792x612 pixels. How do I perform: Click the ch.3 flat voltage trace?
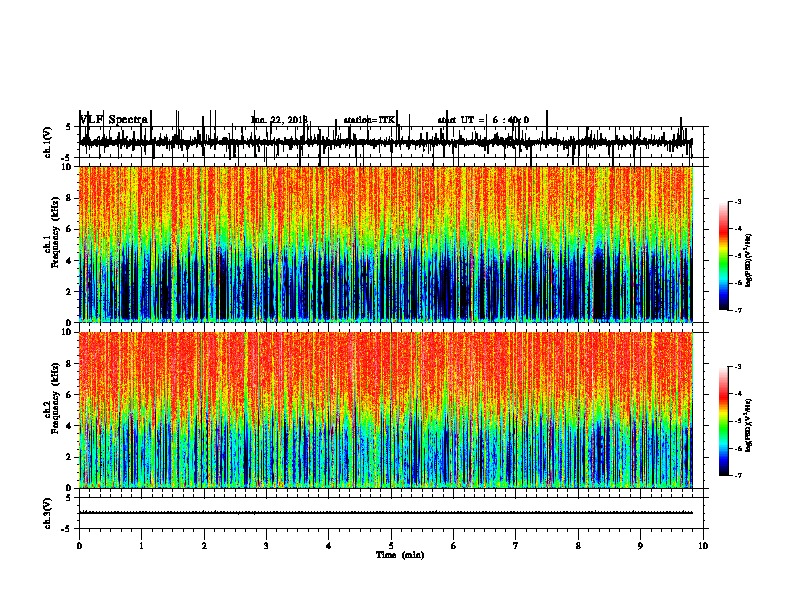point(385,513)
